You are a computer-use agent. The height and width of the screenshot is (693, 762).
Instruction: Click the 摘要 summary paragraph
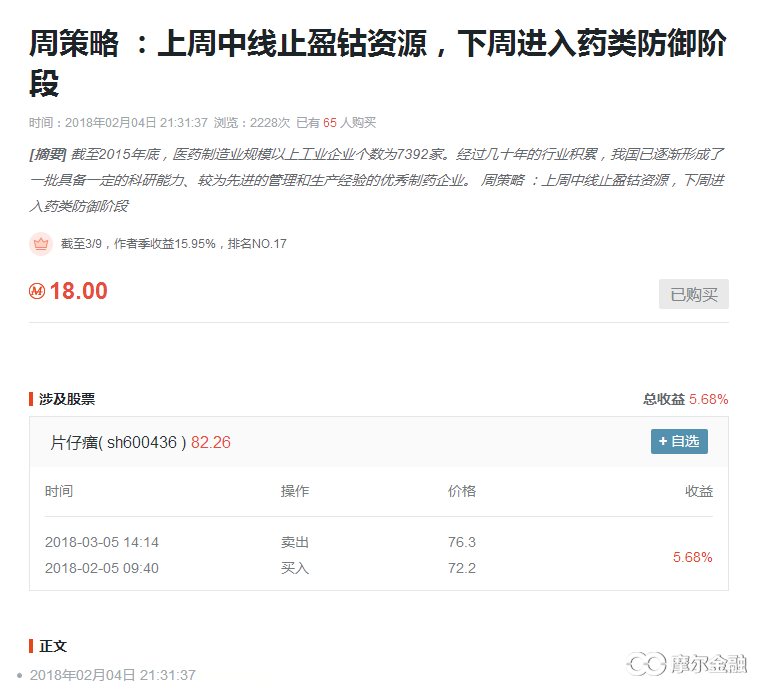tap(377, 180)
